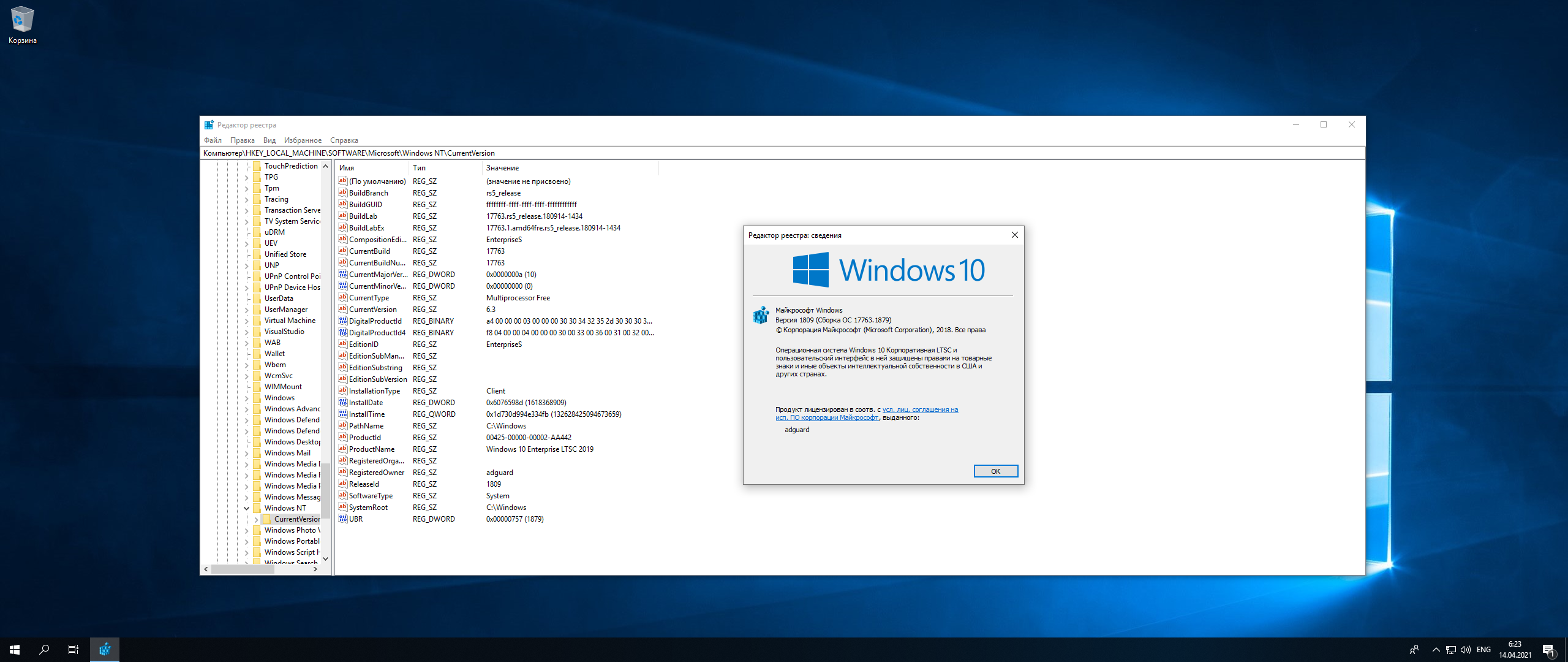
Task: Select the InstallTime QWORD icon
Action: [343, 414]
